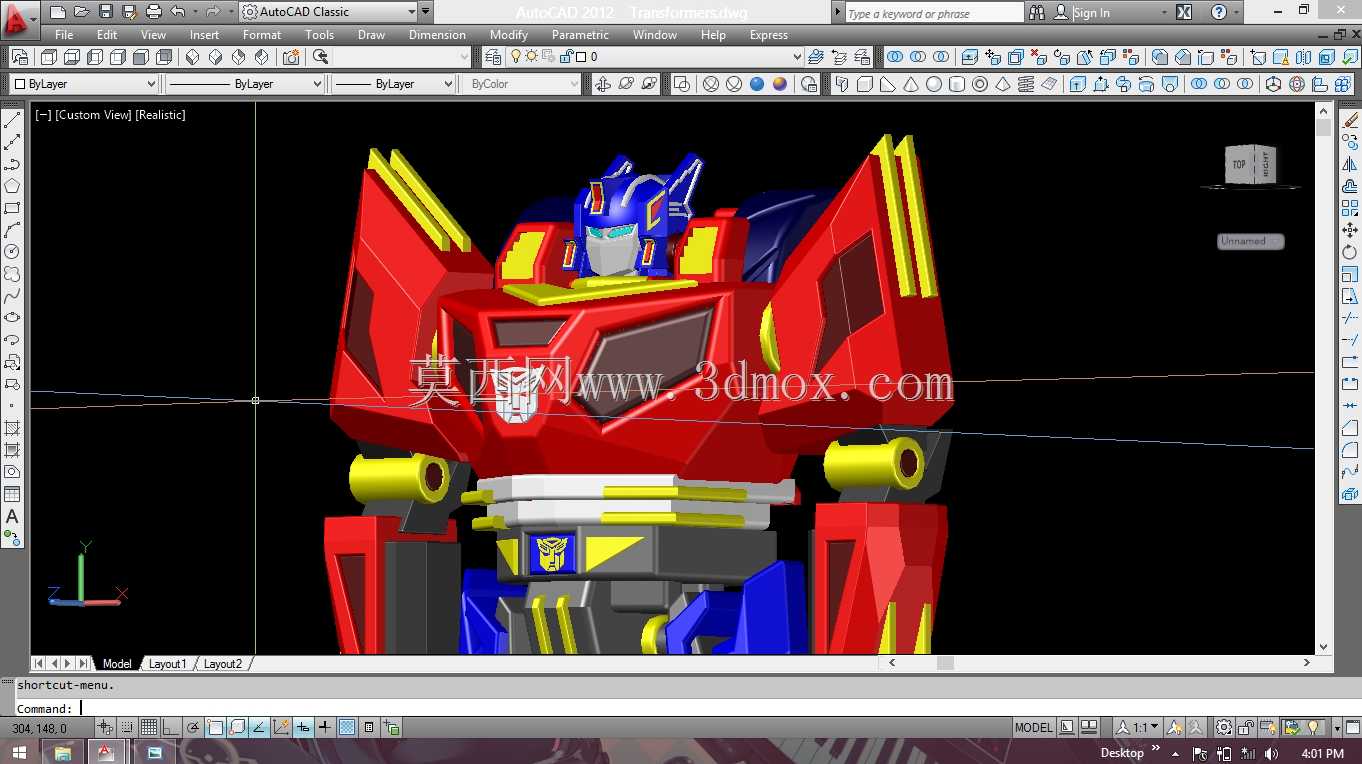This screenshot has height=764, width=1362.
Task: Create a new drawing from Quick Access toolbar
Action: pyautogui.click(x=57, y=12)
